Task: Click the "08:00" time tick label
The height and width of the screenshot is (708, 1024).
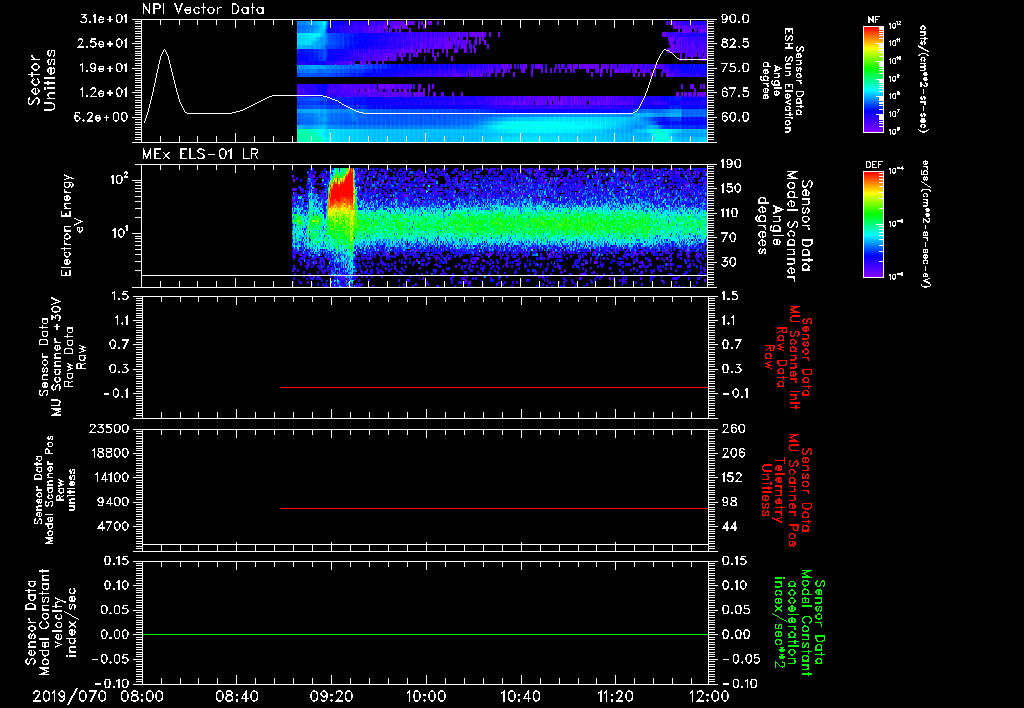Action: (x=142, y=696)
